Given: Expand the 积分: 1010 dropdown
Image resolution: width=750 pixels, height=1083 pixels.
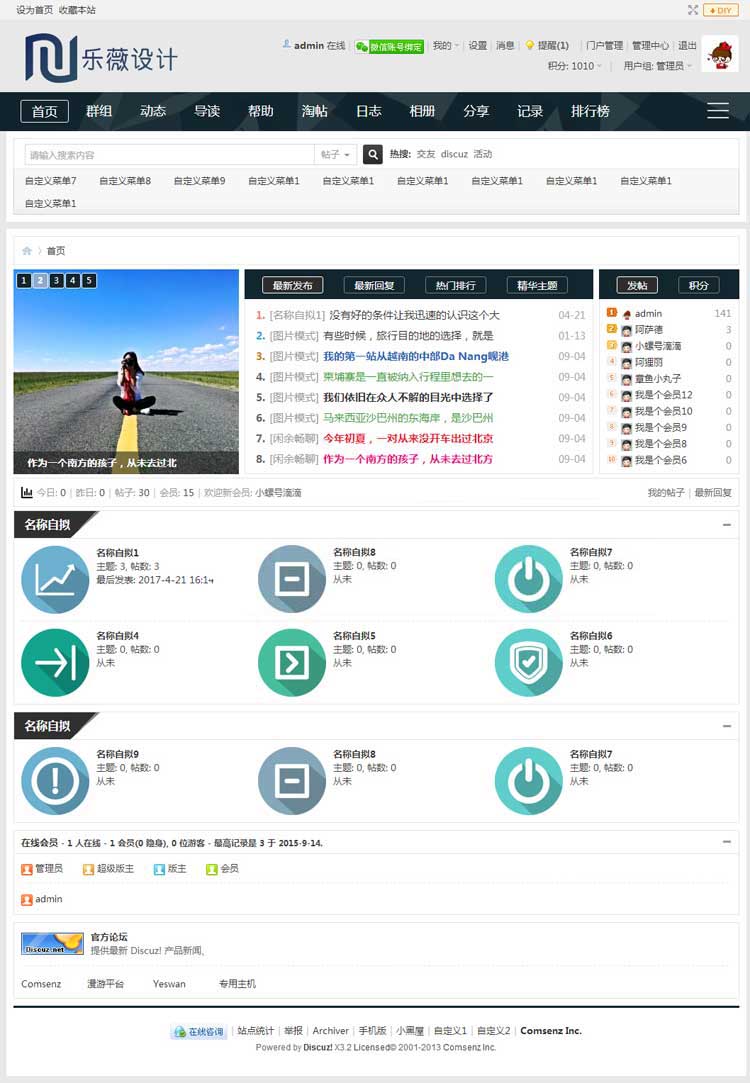Looking at the screenshot, I should pyautogui.click(x=575, y=66).
